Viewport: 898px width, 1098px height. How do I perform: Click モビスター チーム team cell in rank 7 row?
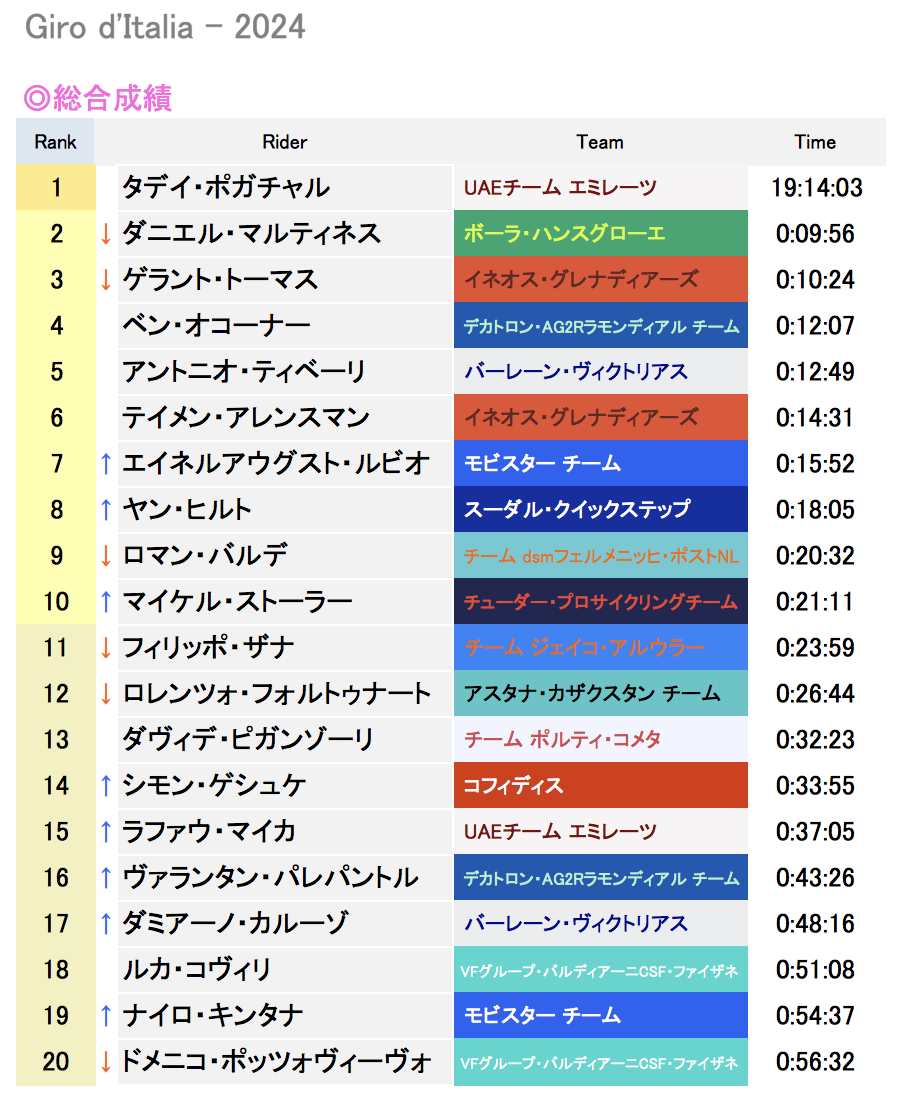click(600, 464)
